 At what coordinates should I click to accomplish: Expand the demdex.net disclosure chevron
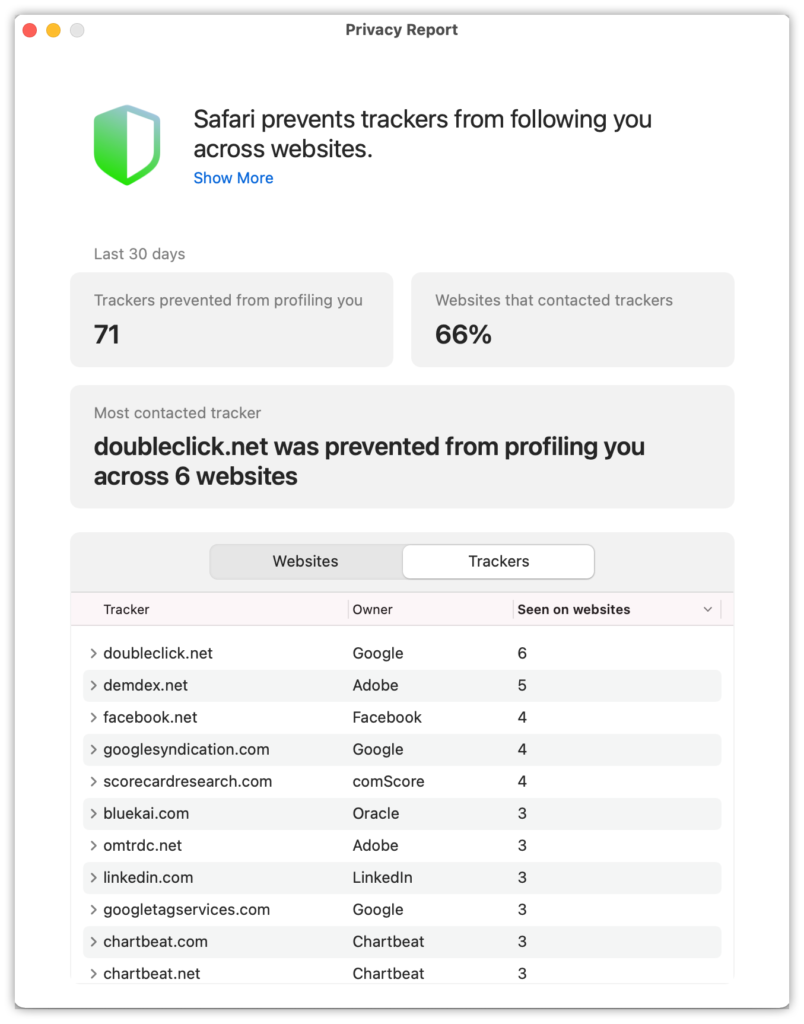(x=93, y=685)
